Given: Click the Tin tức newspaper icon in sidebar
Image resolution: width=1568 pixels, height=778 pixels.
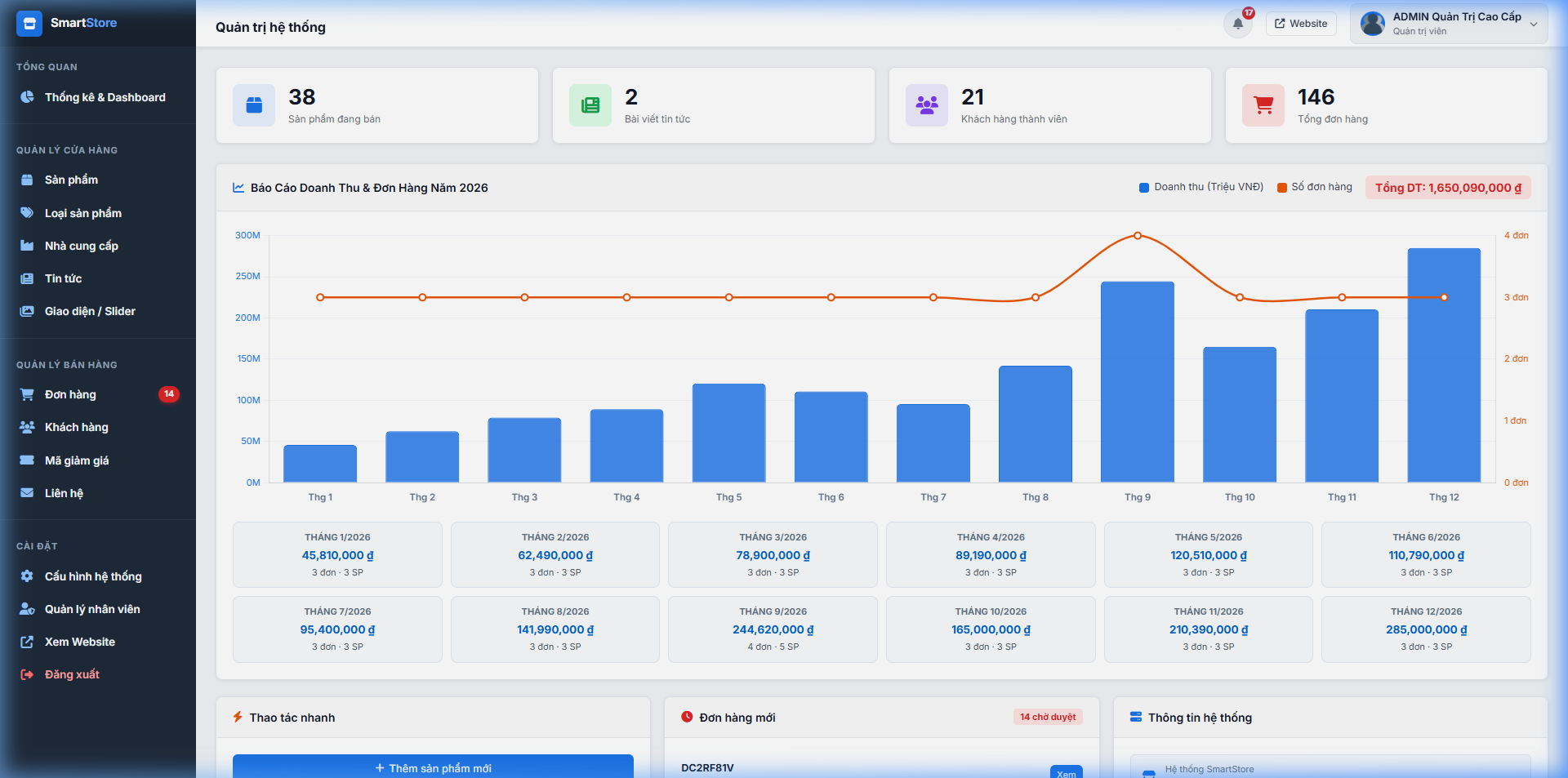Looking at the screenshot, I should (27, 278).
